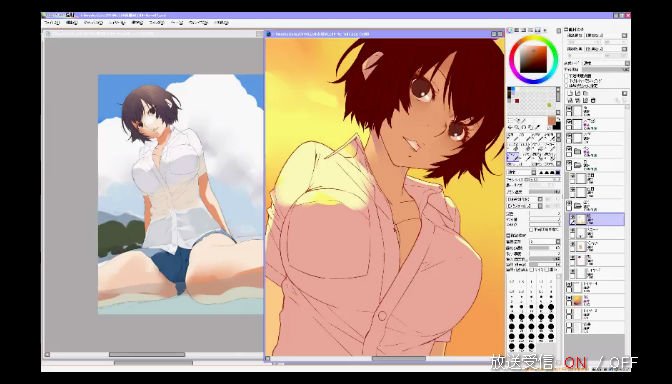The image size is (672, 384).
Task: Open the layer effect dropdown
Action: [605, 49]
